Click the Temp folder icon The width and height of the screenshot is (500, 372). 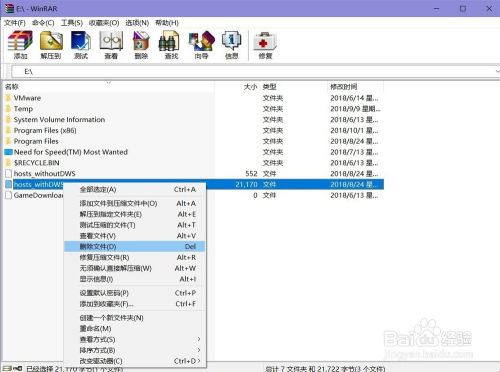pos(9,109)
